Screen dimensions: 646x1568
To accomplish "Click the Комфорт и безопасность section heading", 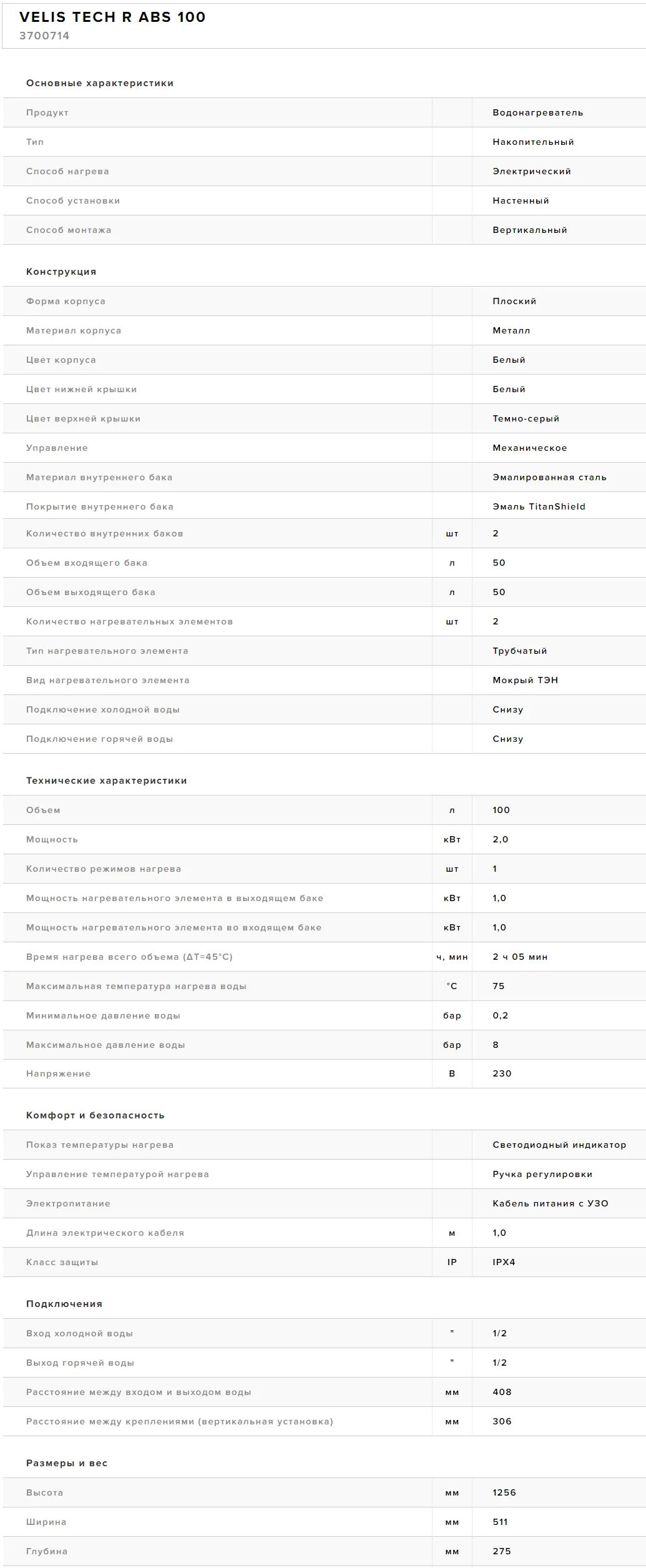I will [95, 1115].
